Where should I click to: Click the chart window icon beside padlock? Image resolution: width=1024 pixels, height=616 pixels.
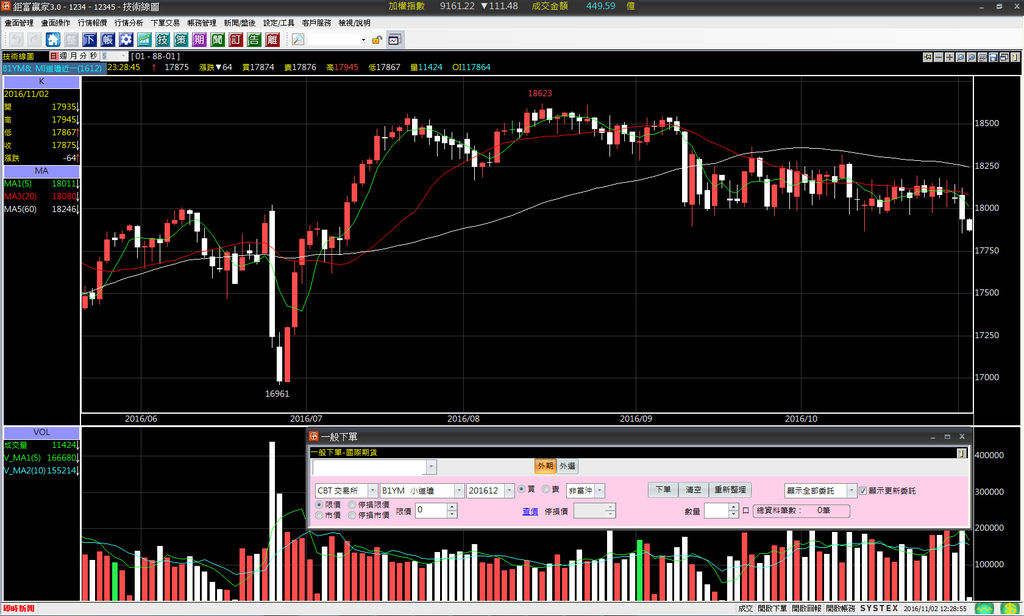[394, 40]
